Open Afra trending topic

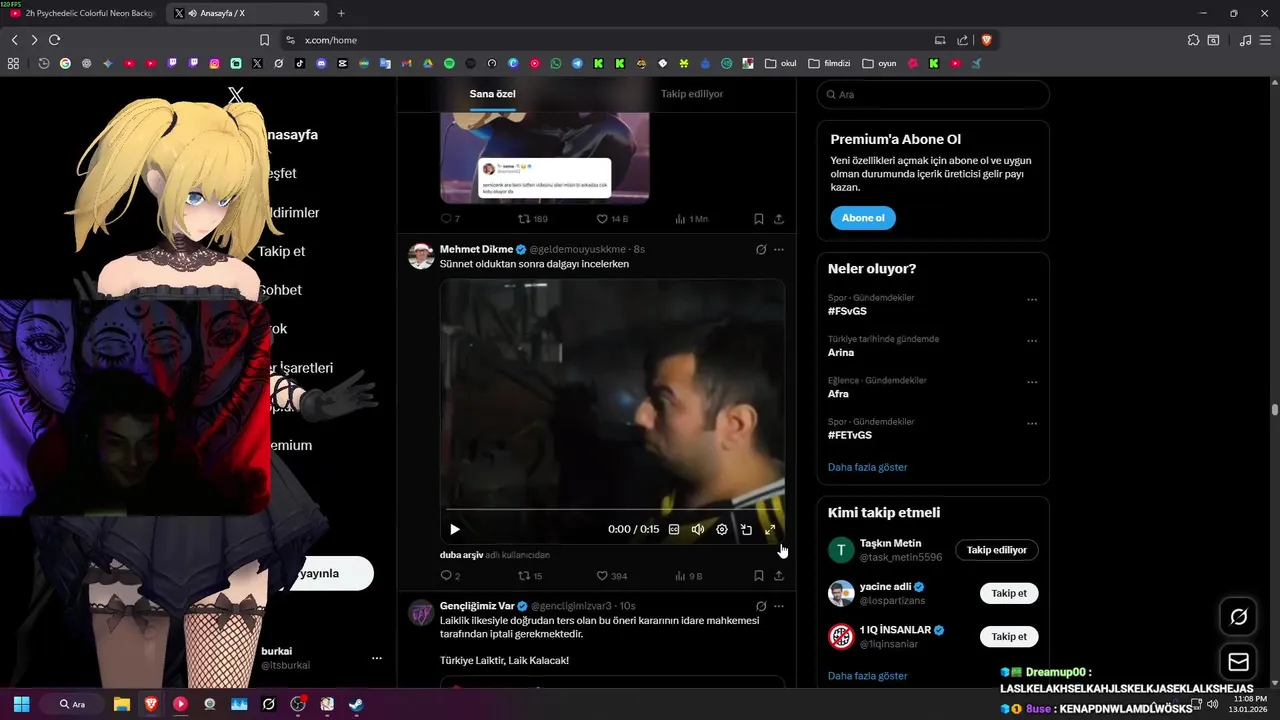click(x=838, y=394)
